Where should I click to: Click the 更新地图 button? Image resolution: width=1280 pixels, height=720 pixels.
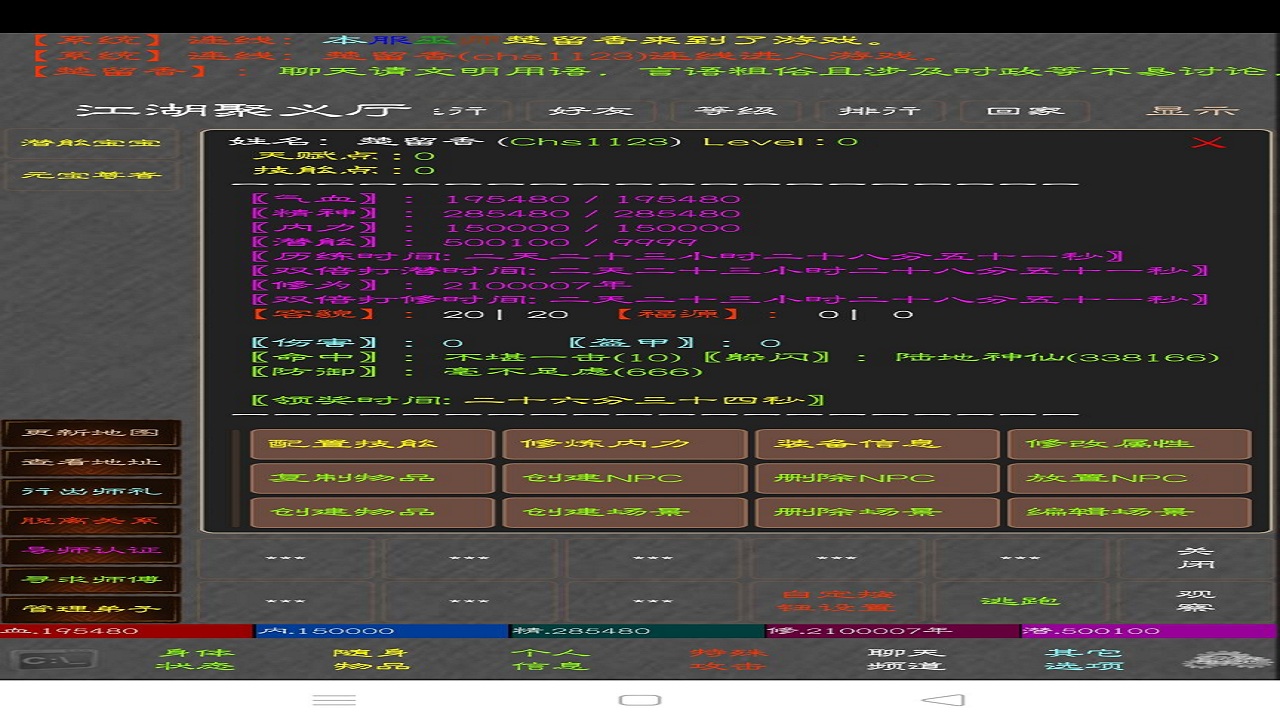pyautogui.click(x=91, y=433)
